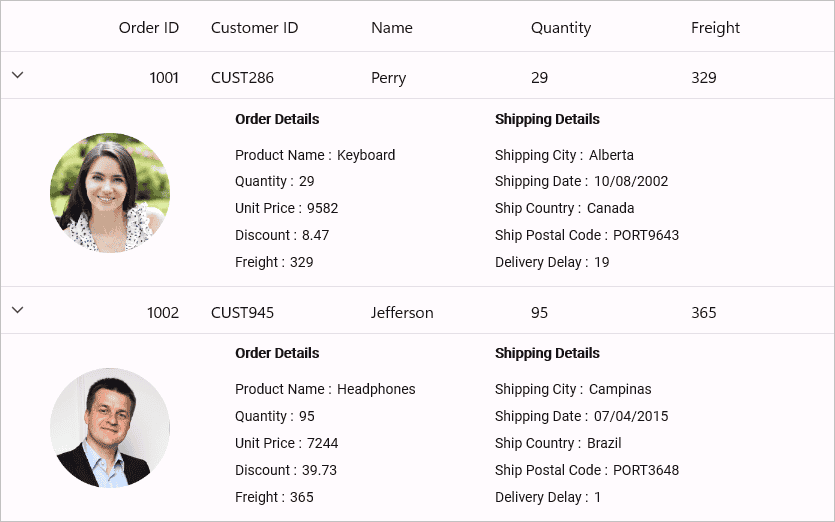
Task: Click the freight value 329 in row 1001
Action: click(703, 78)
